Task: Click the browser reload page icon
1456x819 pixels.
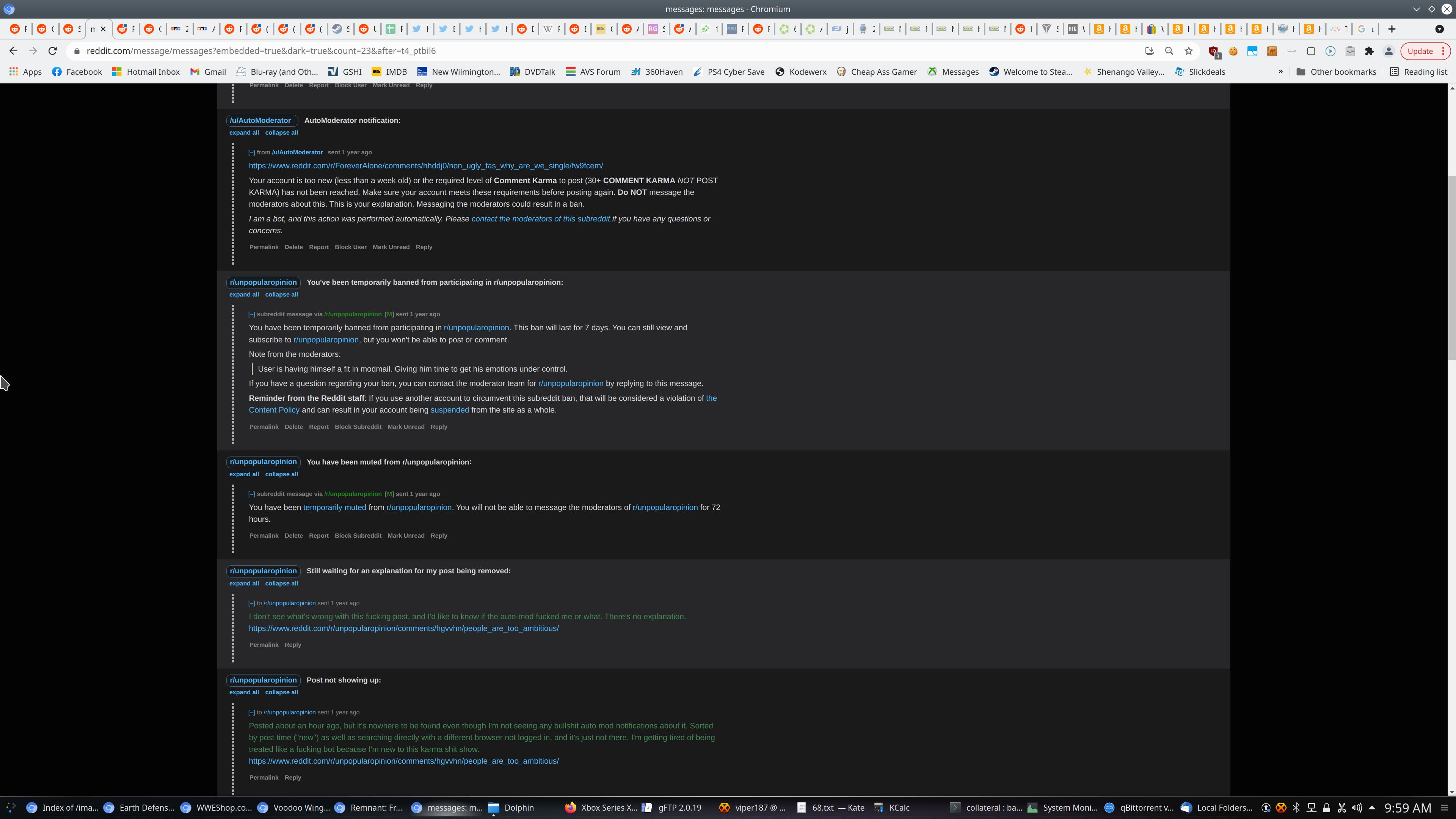Action: pos(53,51)
